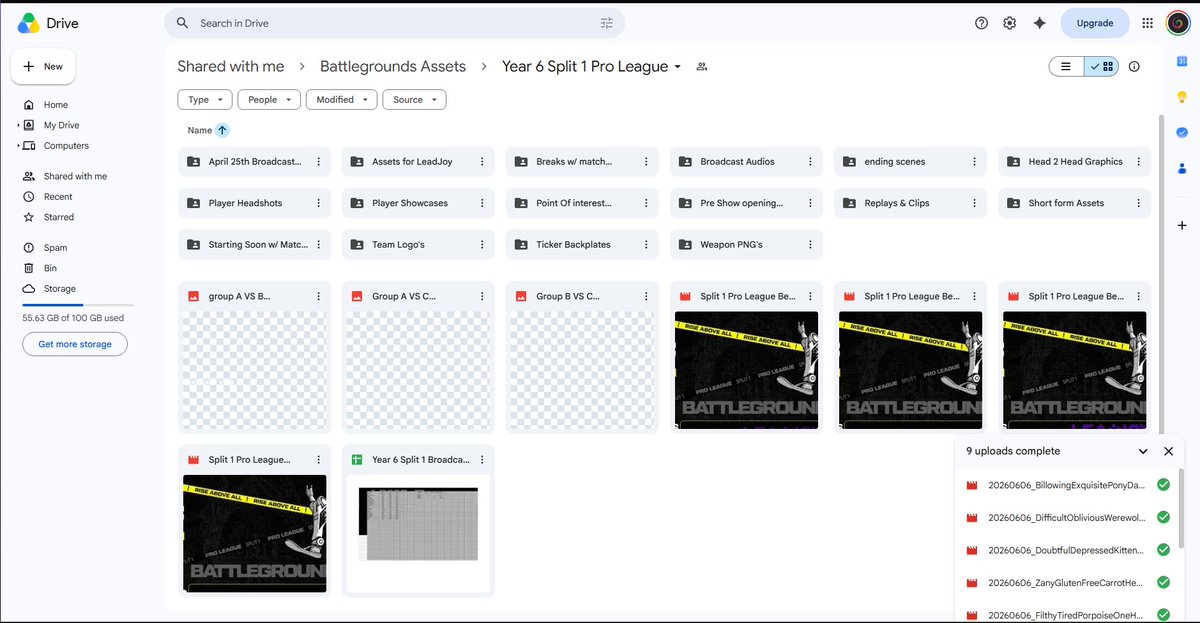Open more actions for Team Logo's folder

click(x=482, y=244)
